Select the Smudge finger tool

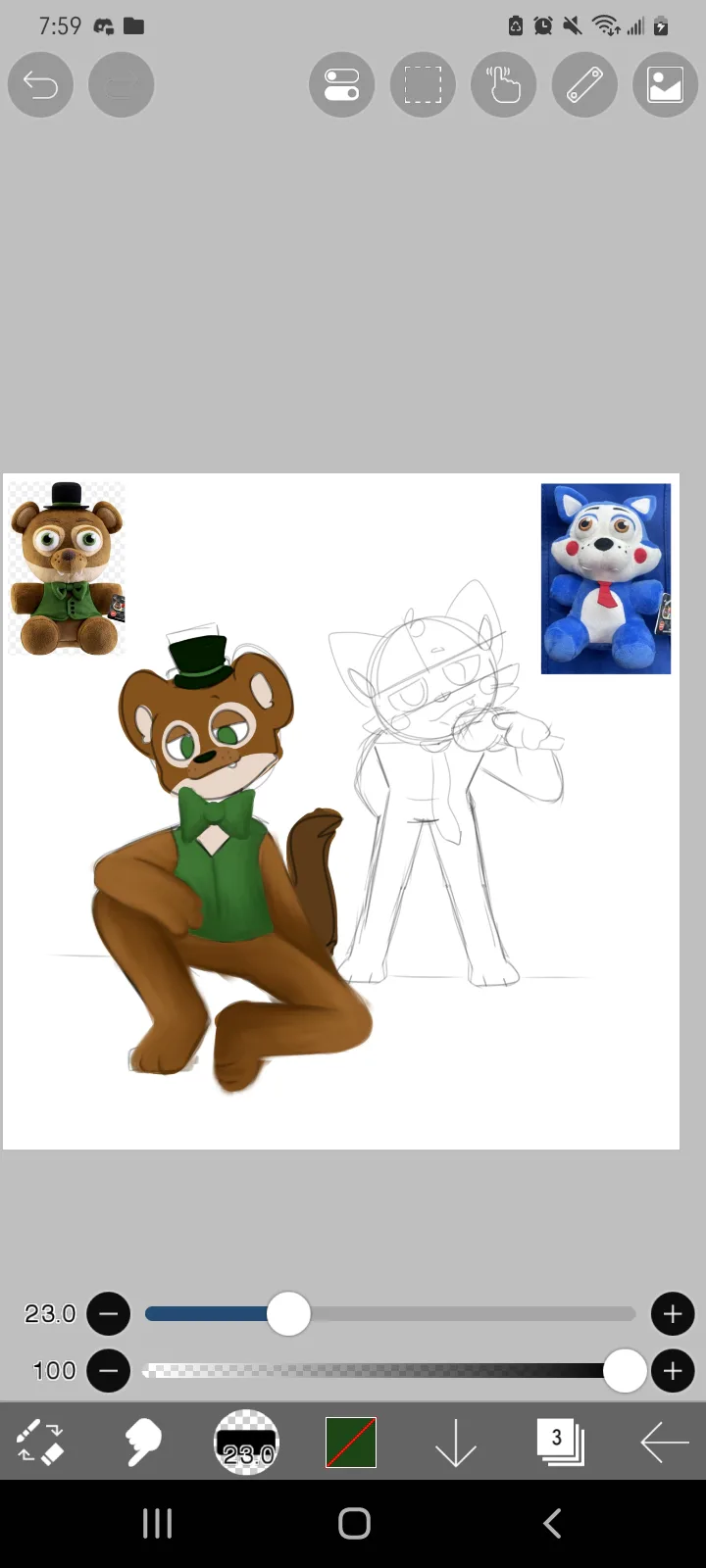[143, 1443]
